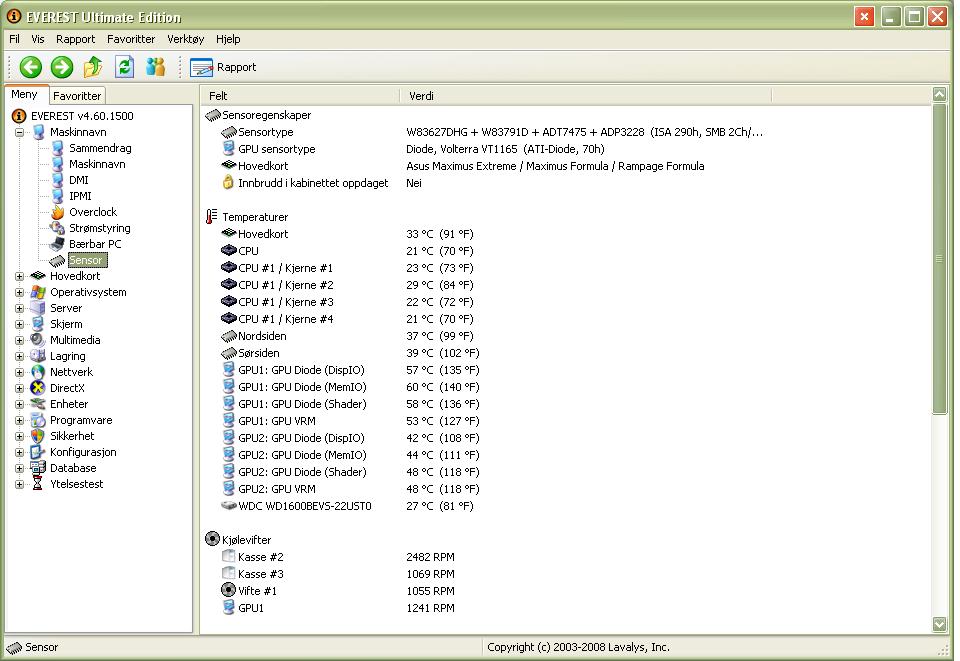Click the padlock icon for Innbrudd i kabinettet
Screen dimensions: 960x661
coord(228,182)
